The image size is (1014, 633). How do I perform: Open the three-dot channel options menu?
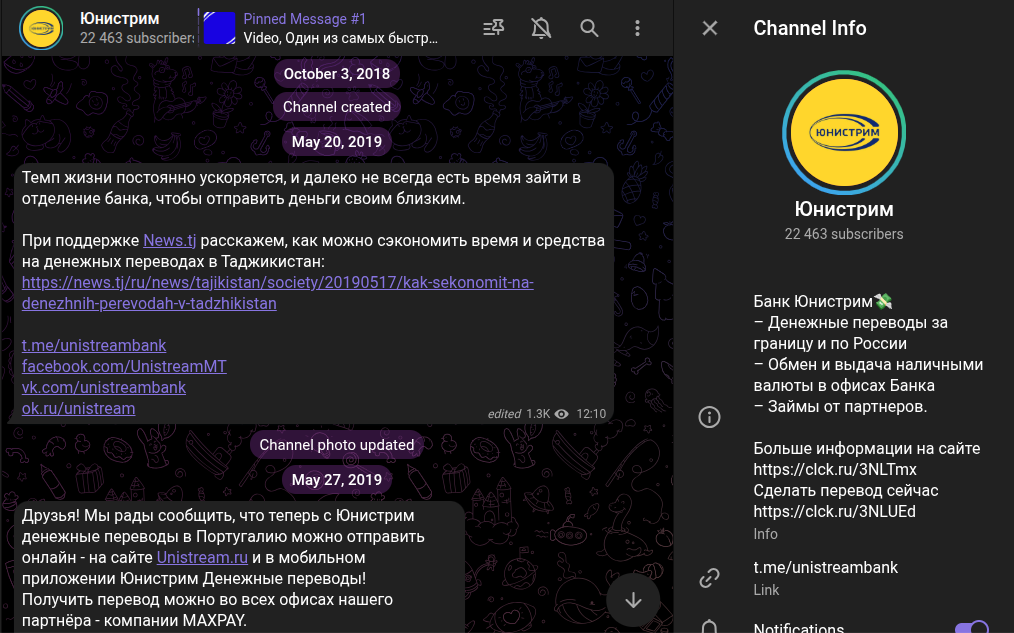[637, 28]
